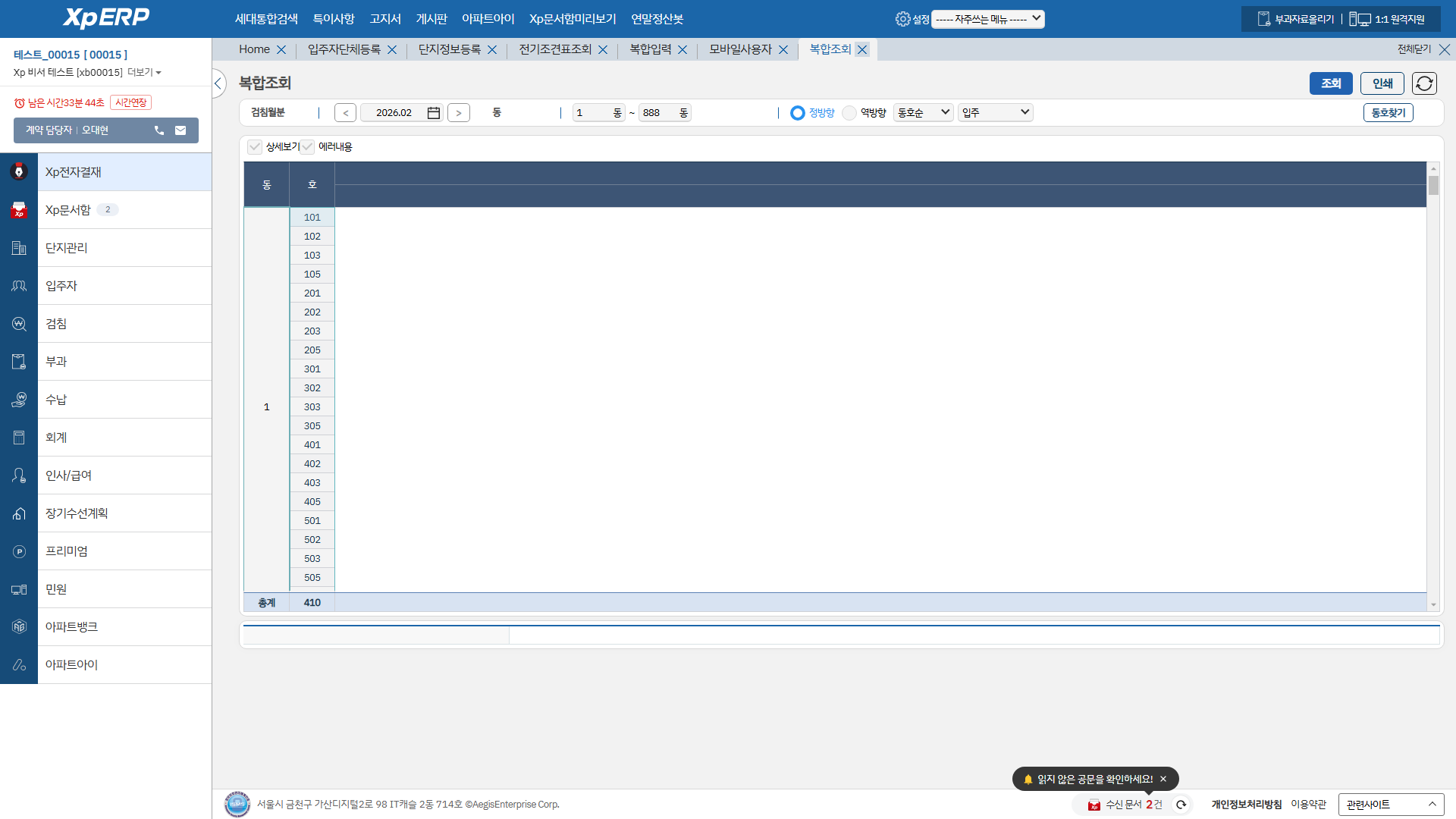
Task: Click the phone icon for 계약 담당자
Action: pos(159,130)
